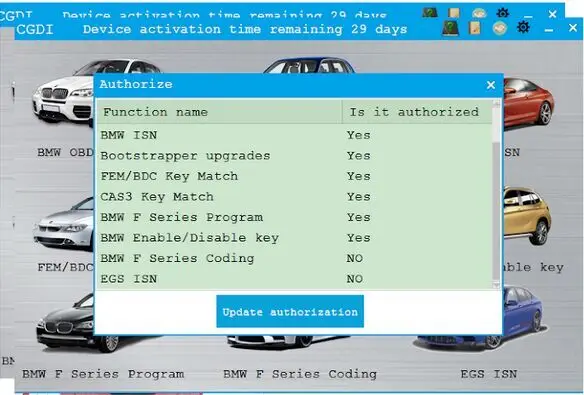This screenshot has width=584, height=395.
Task: Click the 'Function name' column header
Action: coord(219,112)
